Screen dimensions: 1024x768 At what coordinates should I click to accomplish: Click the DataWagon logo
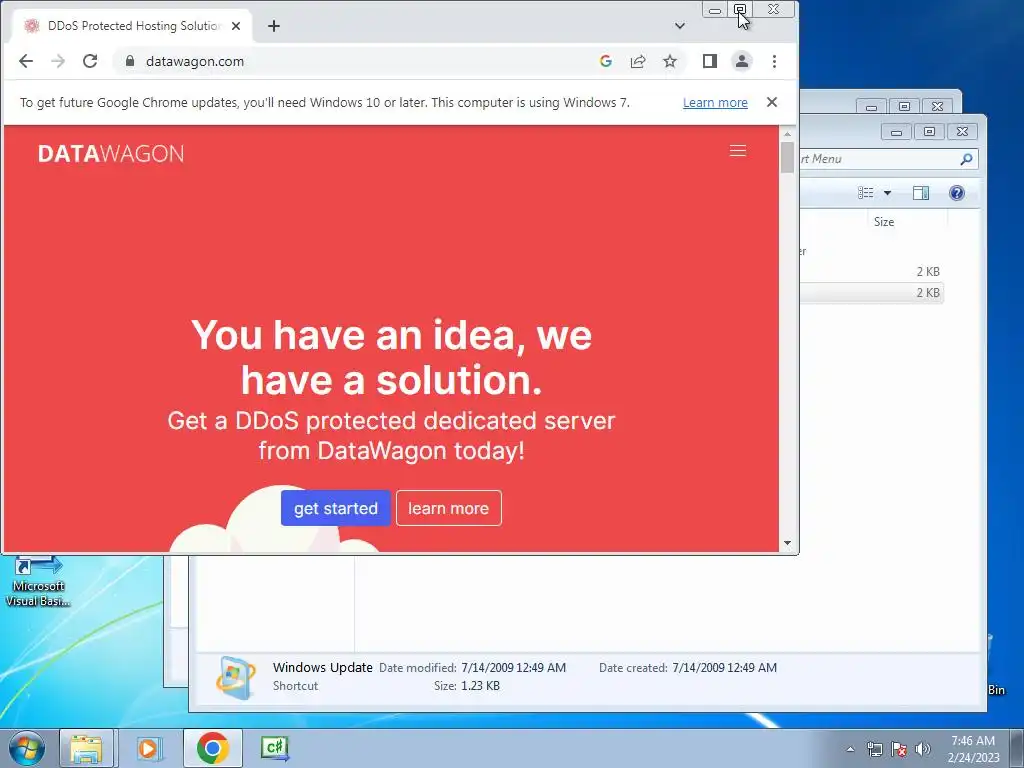coord(111,153)
